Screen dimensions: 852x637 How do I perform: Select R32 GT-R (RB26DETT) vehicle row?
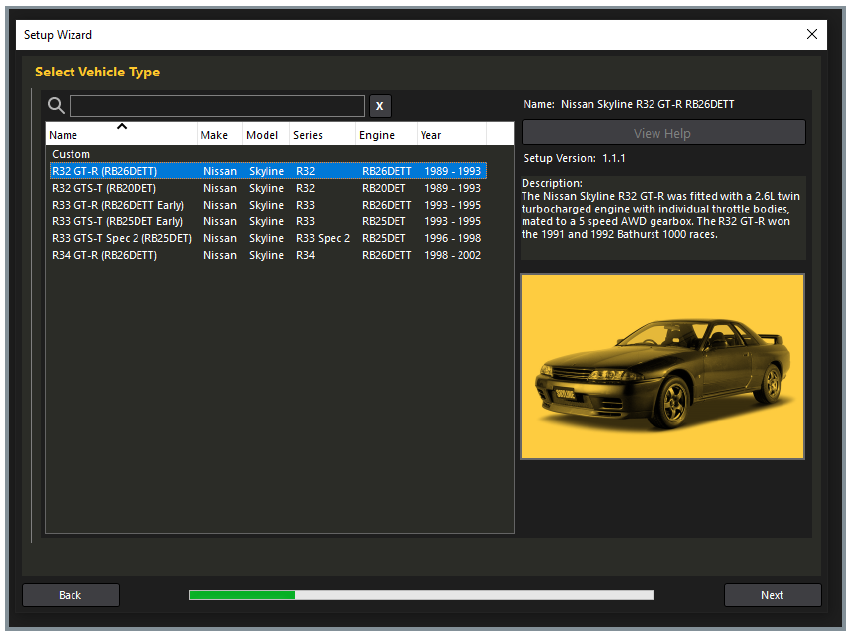(268, 171)
